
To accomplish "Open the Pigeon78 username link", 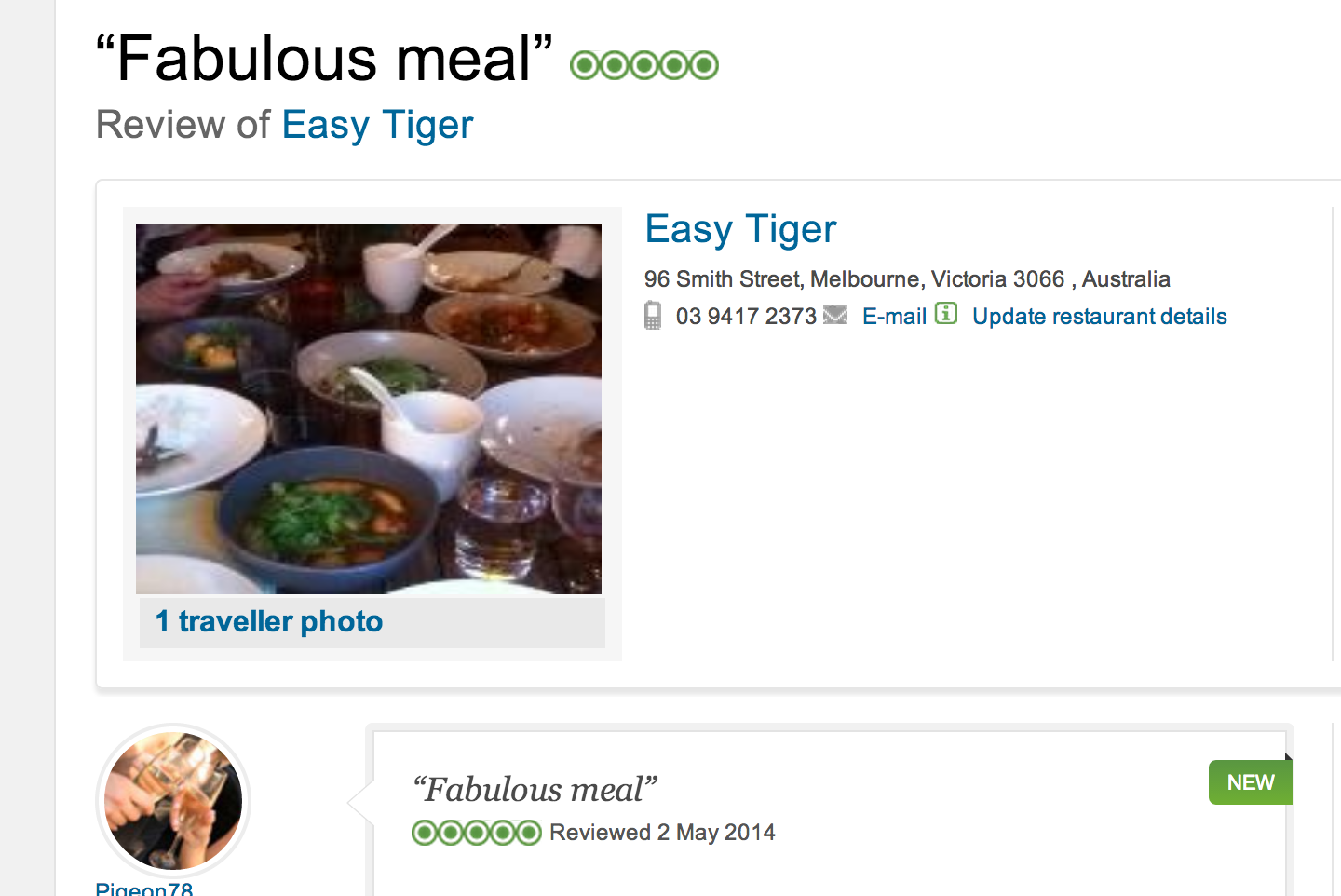I will [x=144, y=889].
